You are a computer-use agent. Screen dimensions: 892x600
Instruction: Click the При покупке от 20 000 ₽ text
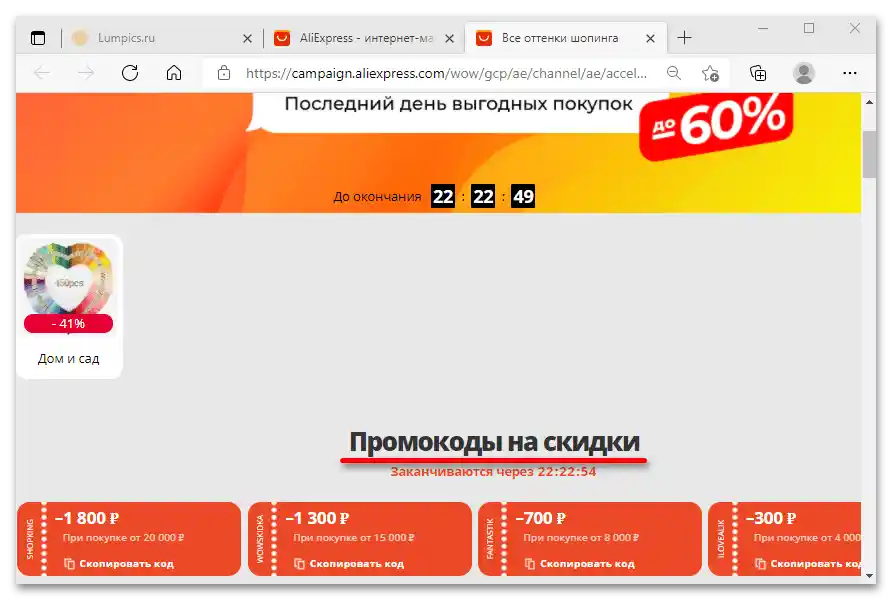tap(123, 537)
